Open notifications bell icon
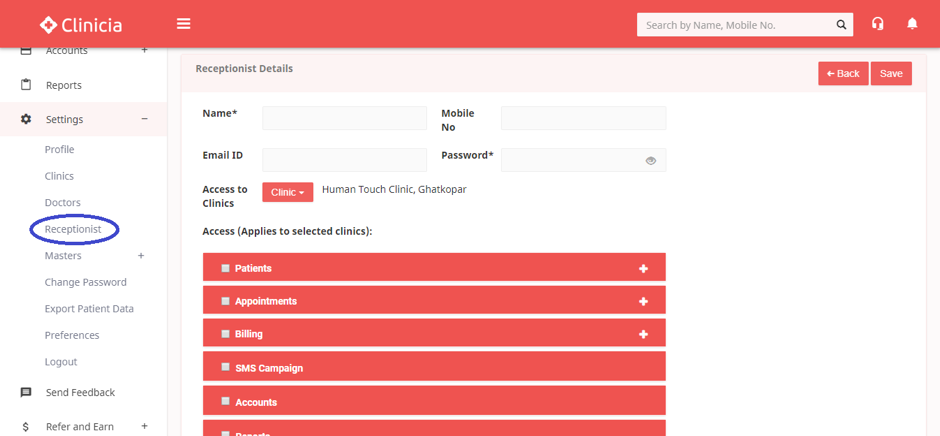940x436 pixels. pos(912,24)
